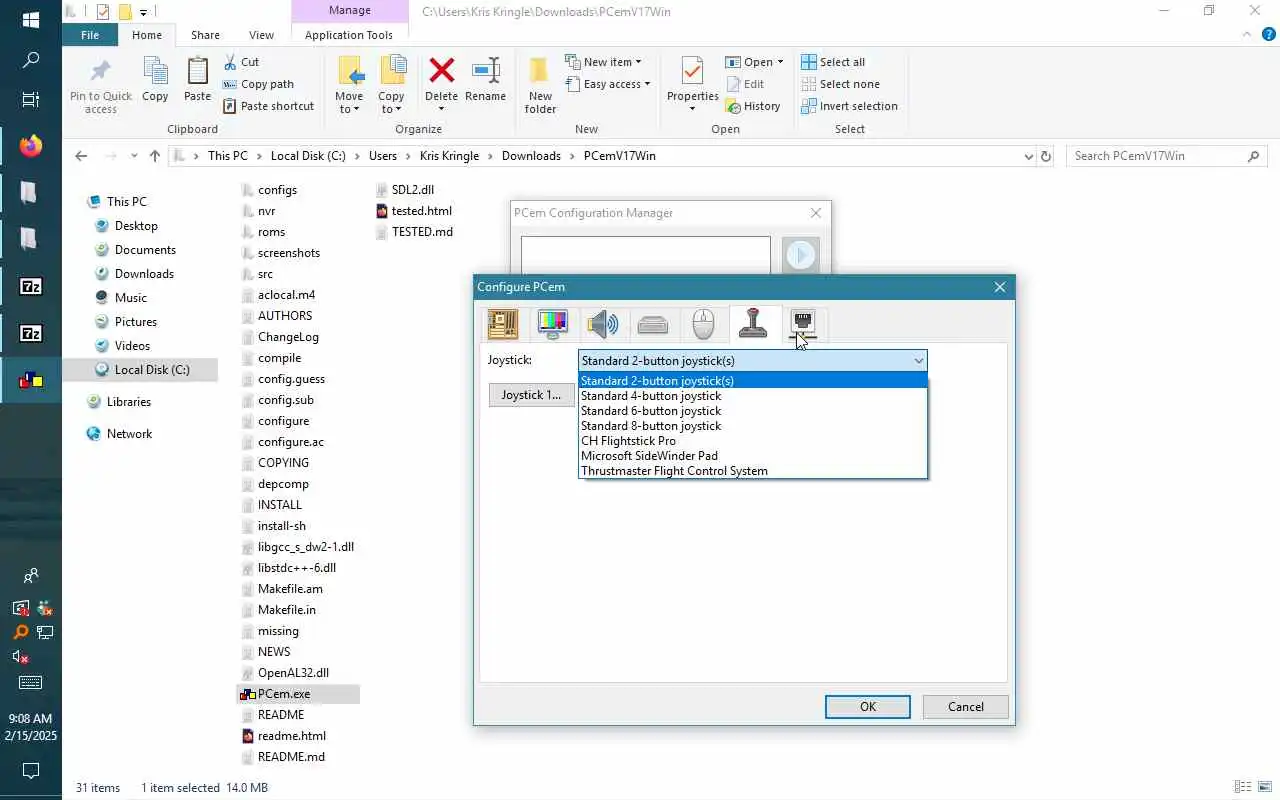Click the Manage contextual tab
Viewport: 1280px width, 800px height.
pyautogui.click(x=349, y=11)
